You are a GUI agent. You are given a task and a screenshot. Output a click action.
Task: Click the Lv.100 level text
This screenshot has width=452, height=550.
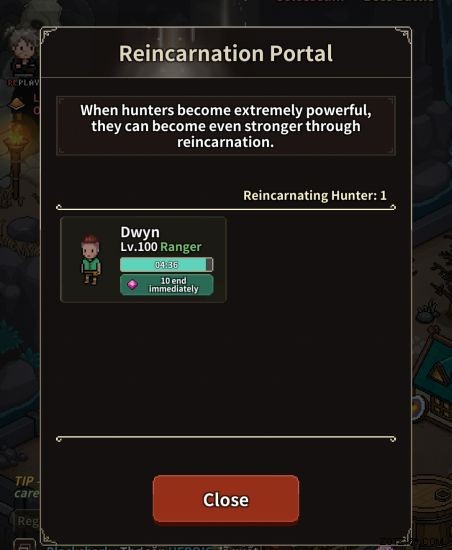click(x=139, y=247)
